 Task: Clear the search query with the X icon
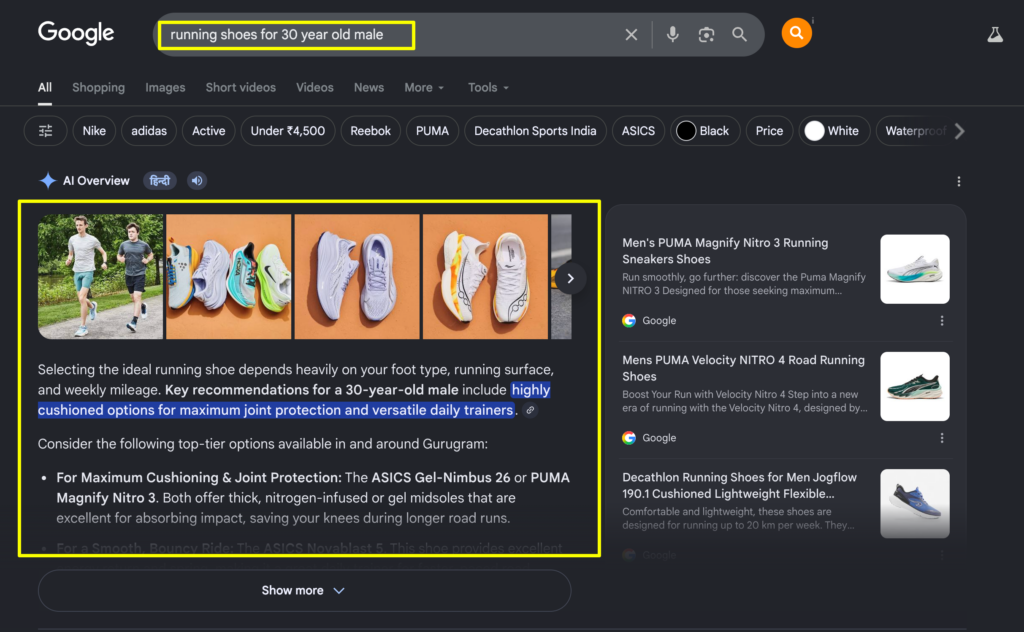(631, 35)
